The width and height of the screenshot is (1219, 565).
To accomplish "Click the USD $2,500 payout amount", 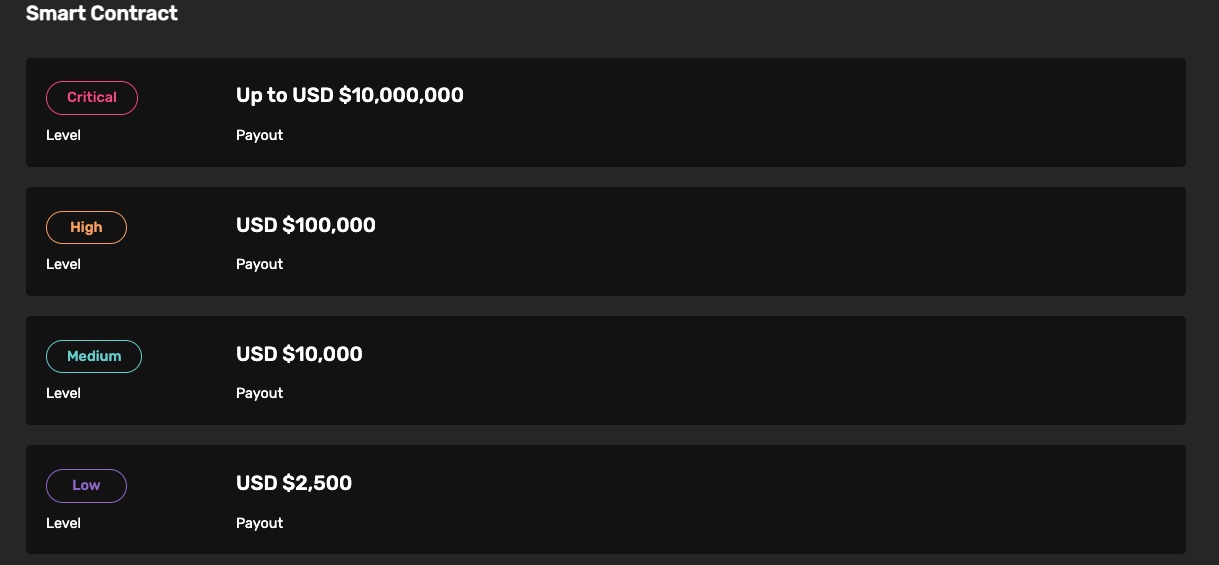I will coord(294,483).
